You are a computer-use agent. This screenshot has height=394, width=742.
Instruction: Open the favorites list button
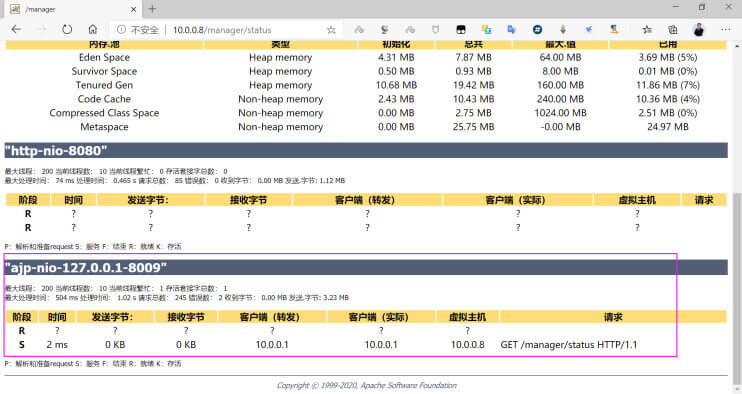pos(647,30)
